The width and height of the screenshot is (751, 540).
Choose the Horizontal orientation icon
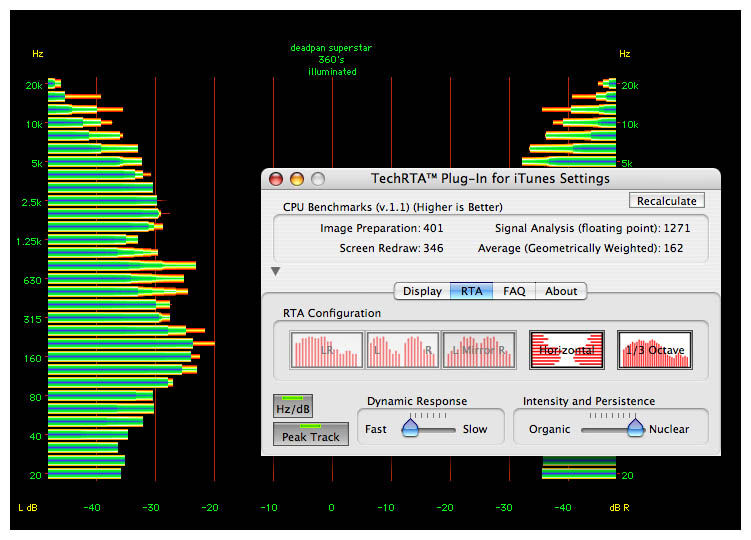567,350
